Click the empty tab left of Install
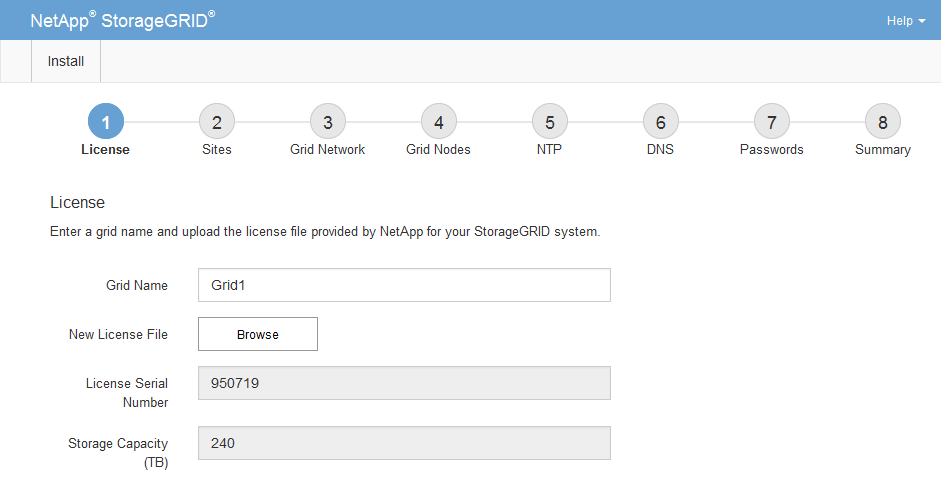Screen dimensions: 941x484 [16, 61]
